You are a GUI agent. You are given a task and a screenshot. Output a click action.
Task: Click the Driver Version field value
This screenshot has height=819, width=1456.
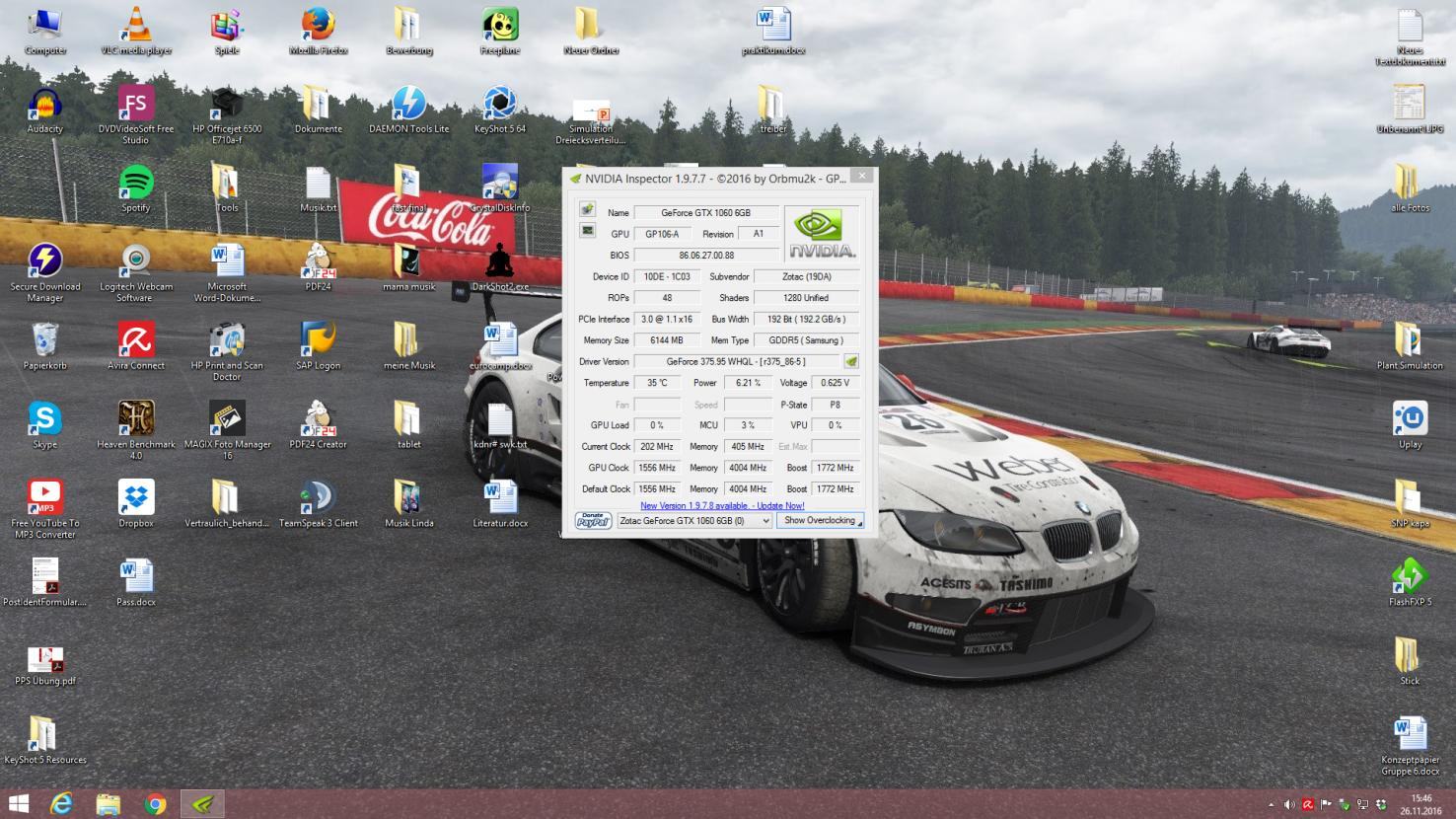coord(736,361)
